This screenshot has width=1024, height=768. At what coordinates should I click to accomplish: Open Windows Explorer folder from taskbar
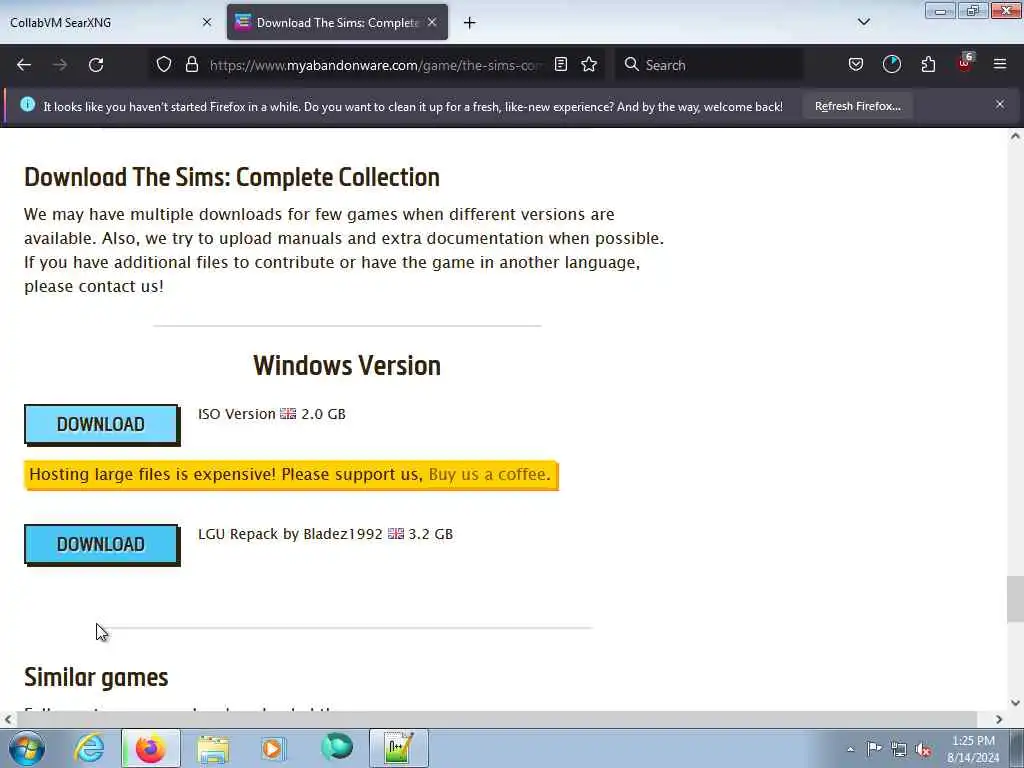(213, 748)
